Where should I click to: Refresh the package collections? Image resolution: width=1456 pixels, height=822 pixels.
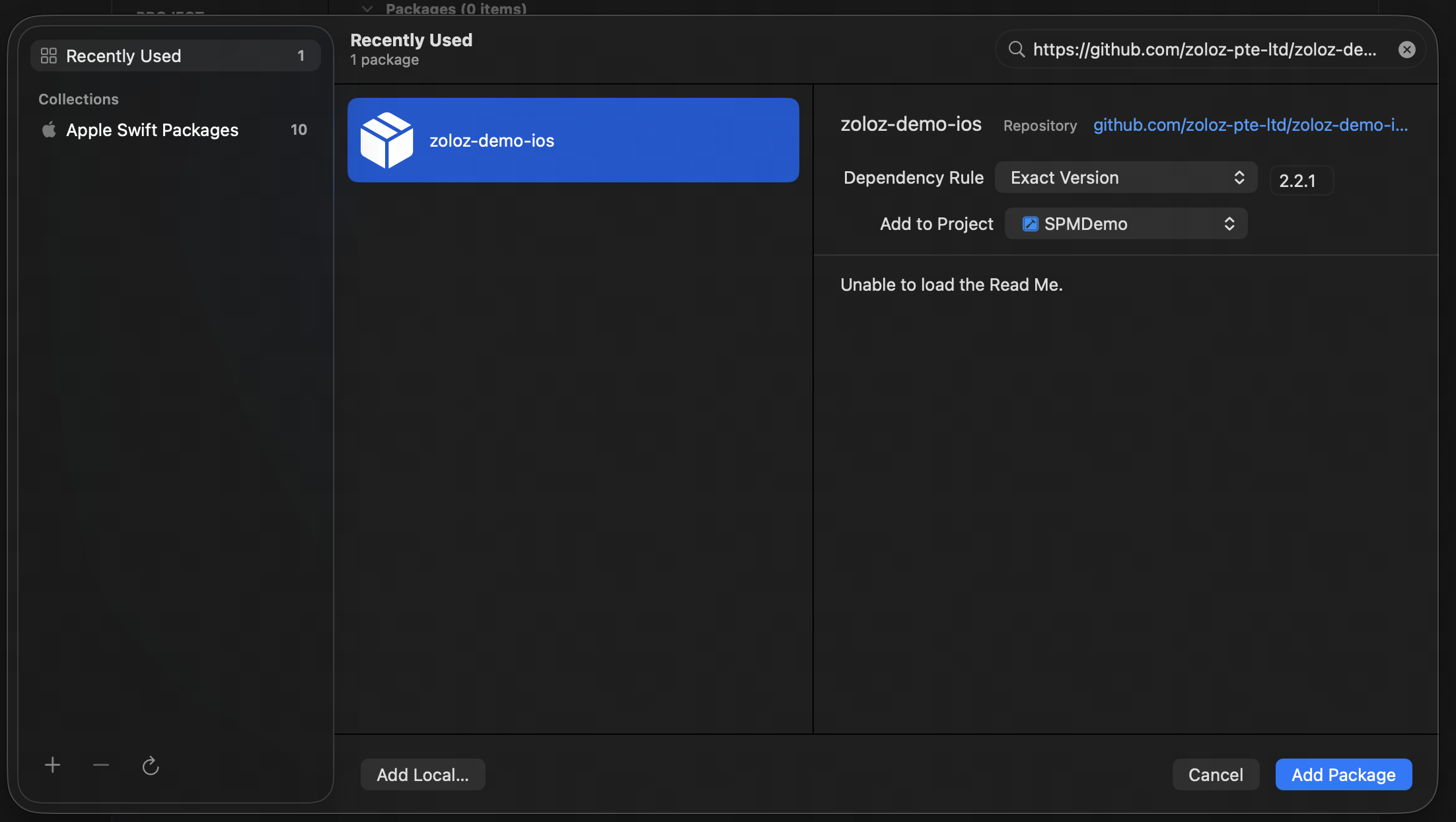tap(151, 766)
